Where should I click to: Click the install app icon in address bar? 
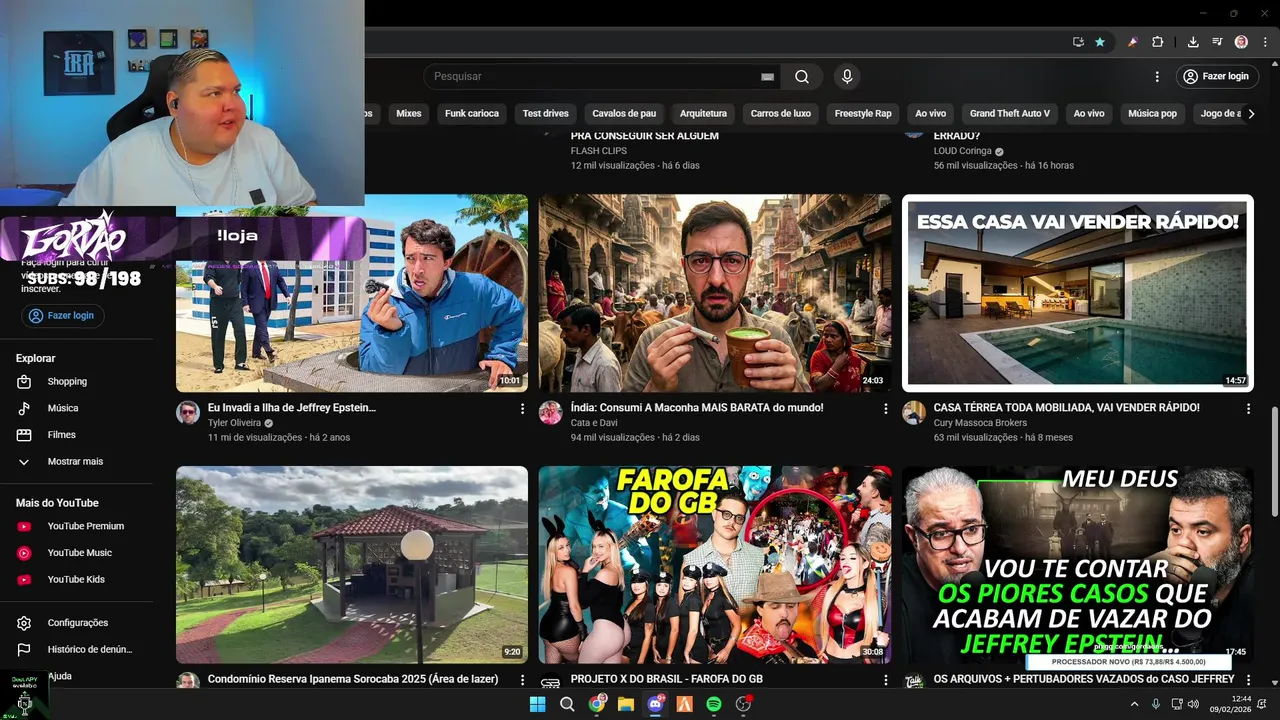click(1078, 42)
